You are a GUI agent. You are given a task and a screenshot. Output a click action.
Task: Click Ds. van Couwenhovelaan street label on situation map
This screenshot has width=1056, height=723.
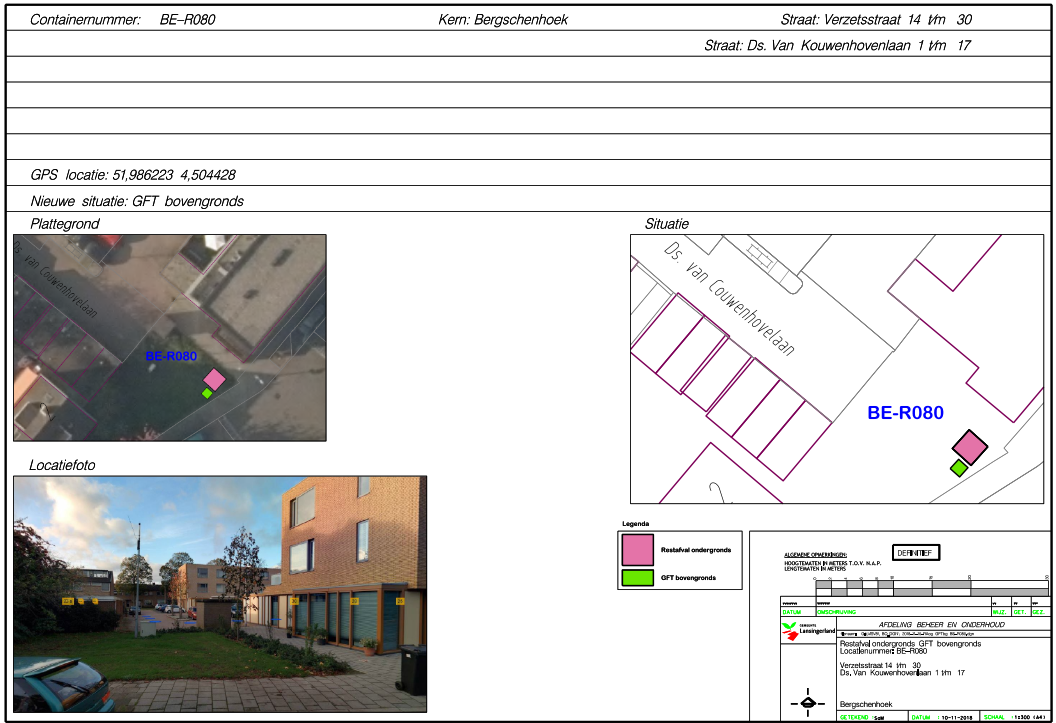coord(730,297)
